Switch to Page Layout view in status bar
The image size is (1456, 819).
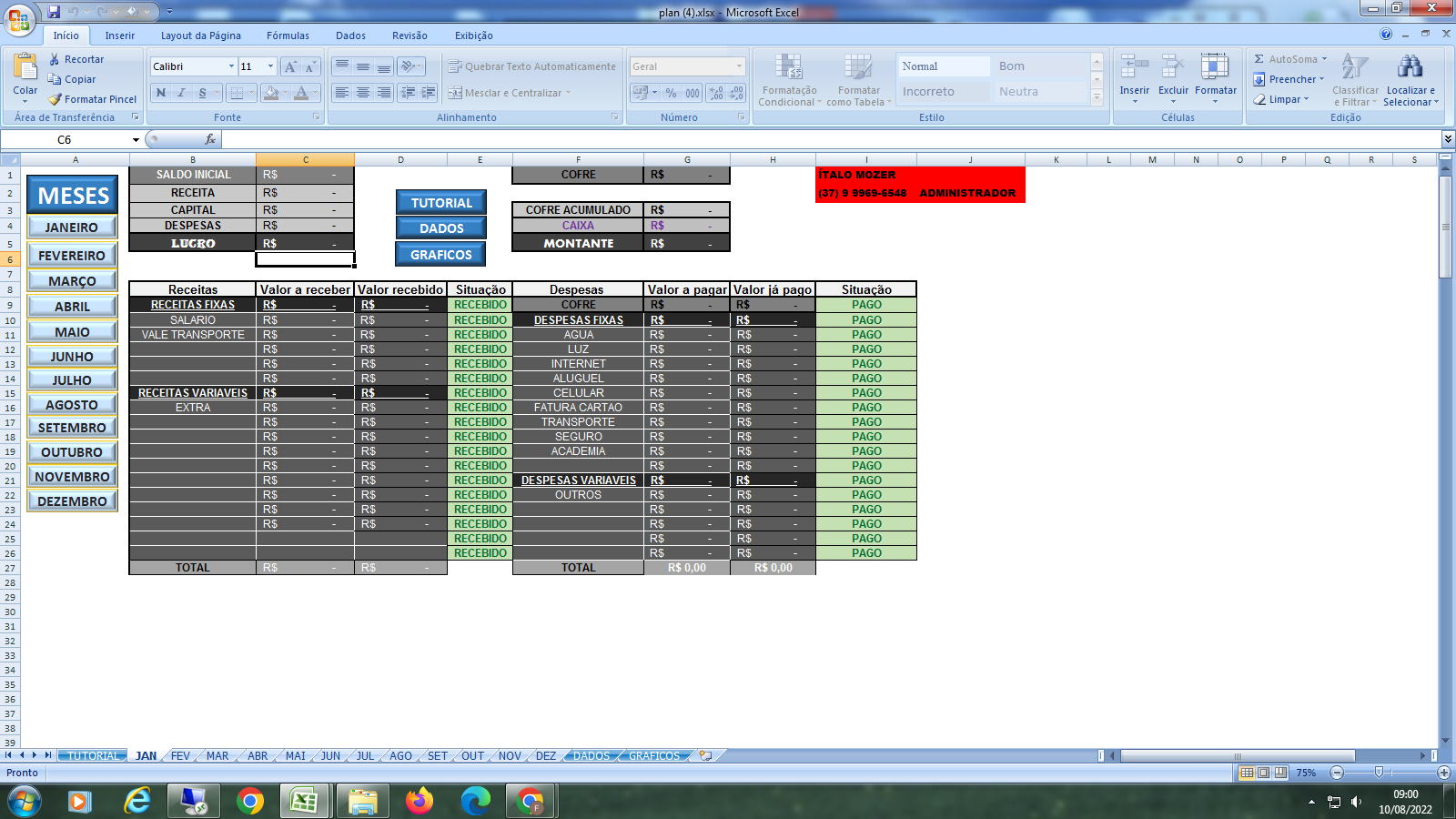point(1264,773)
